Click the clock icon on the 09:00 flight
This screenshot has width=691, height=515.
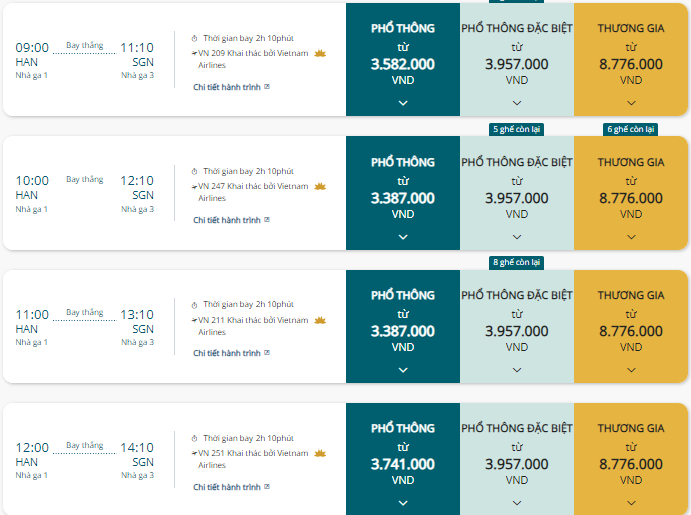195,37
